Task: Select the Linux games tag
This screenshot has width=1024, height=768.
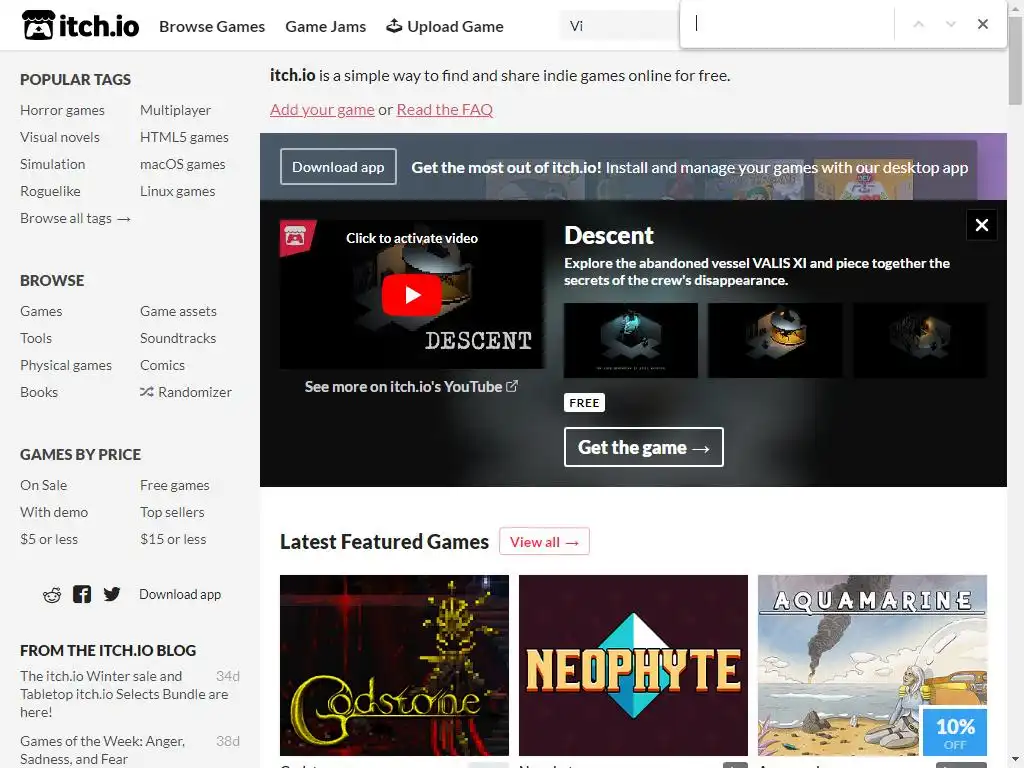Action: 177,191
